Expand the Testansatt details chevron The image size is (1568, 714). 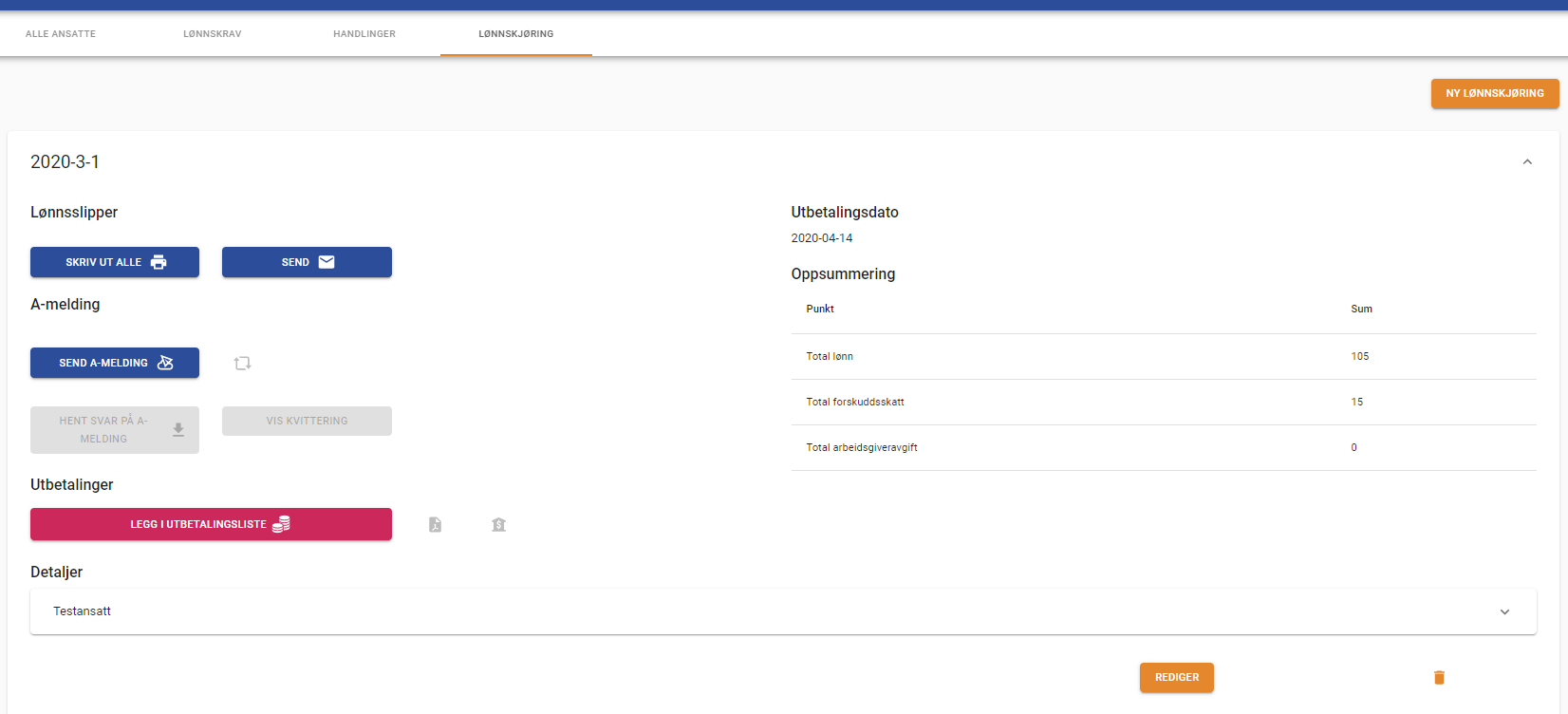(1504, 611)
